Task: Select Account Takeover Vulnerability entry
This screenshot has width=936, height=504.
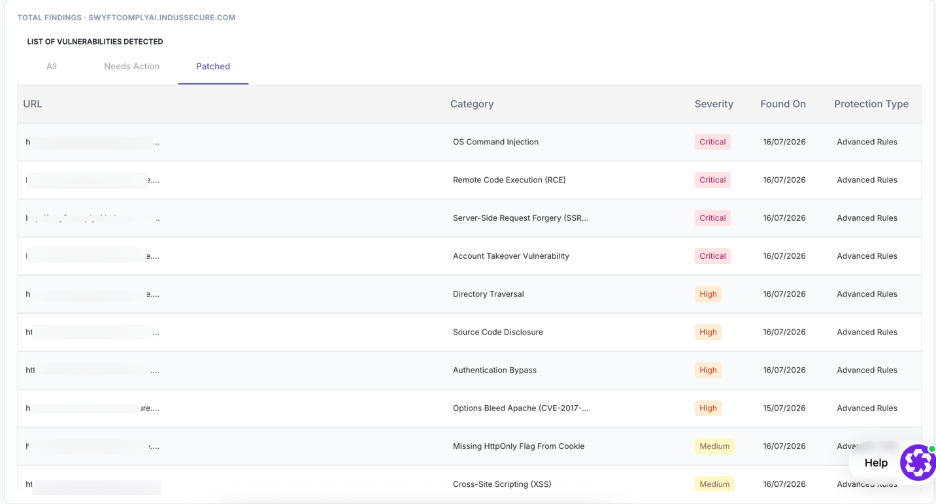Action: pos(511,256)
